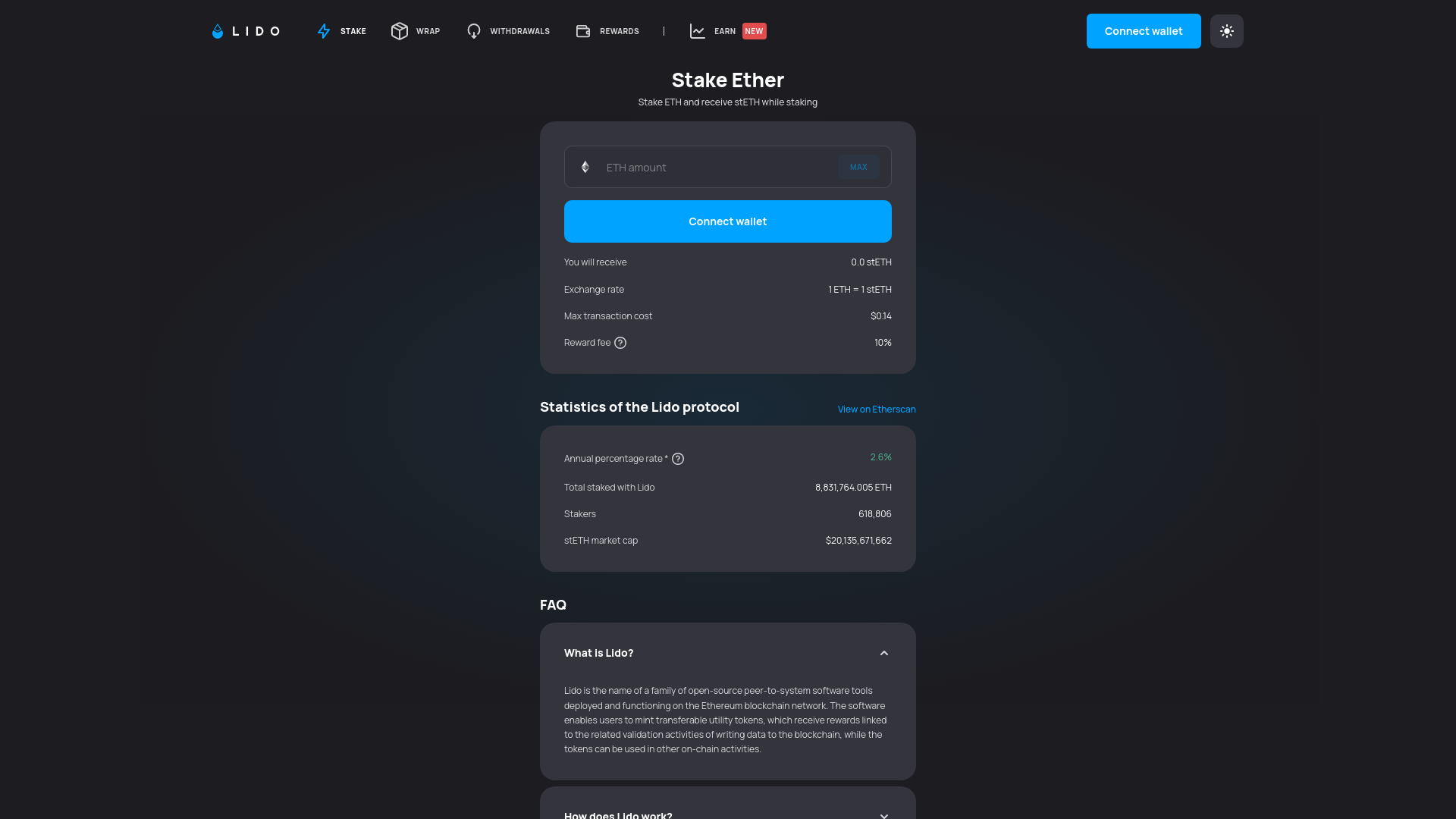Click the FAQ heading
The height and width of the screenshot is (819, 1456).
point(553,605)
